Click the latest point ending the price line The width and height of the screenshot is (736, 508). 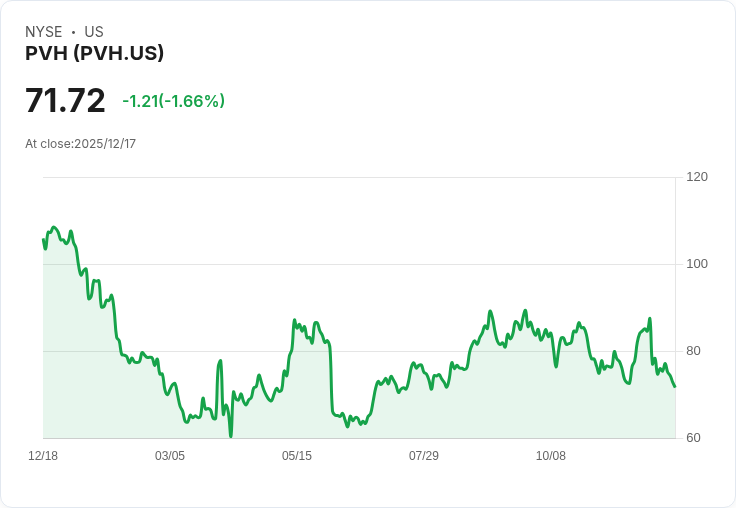675,387
